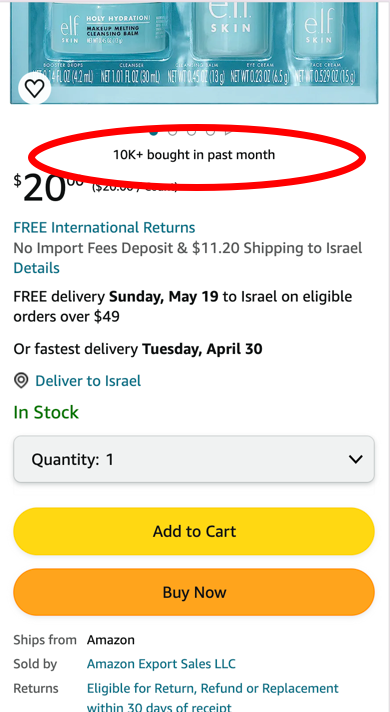
Task: Click the location pin icon
Action: click(x=21, y=381)
